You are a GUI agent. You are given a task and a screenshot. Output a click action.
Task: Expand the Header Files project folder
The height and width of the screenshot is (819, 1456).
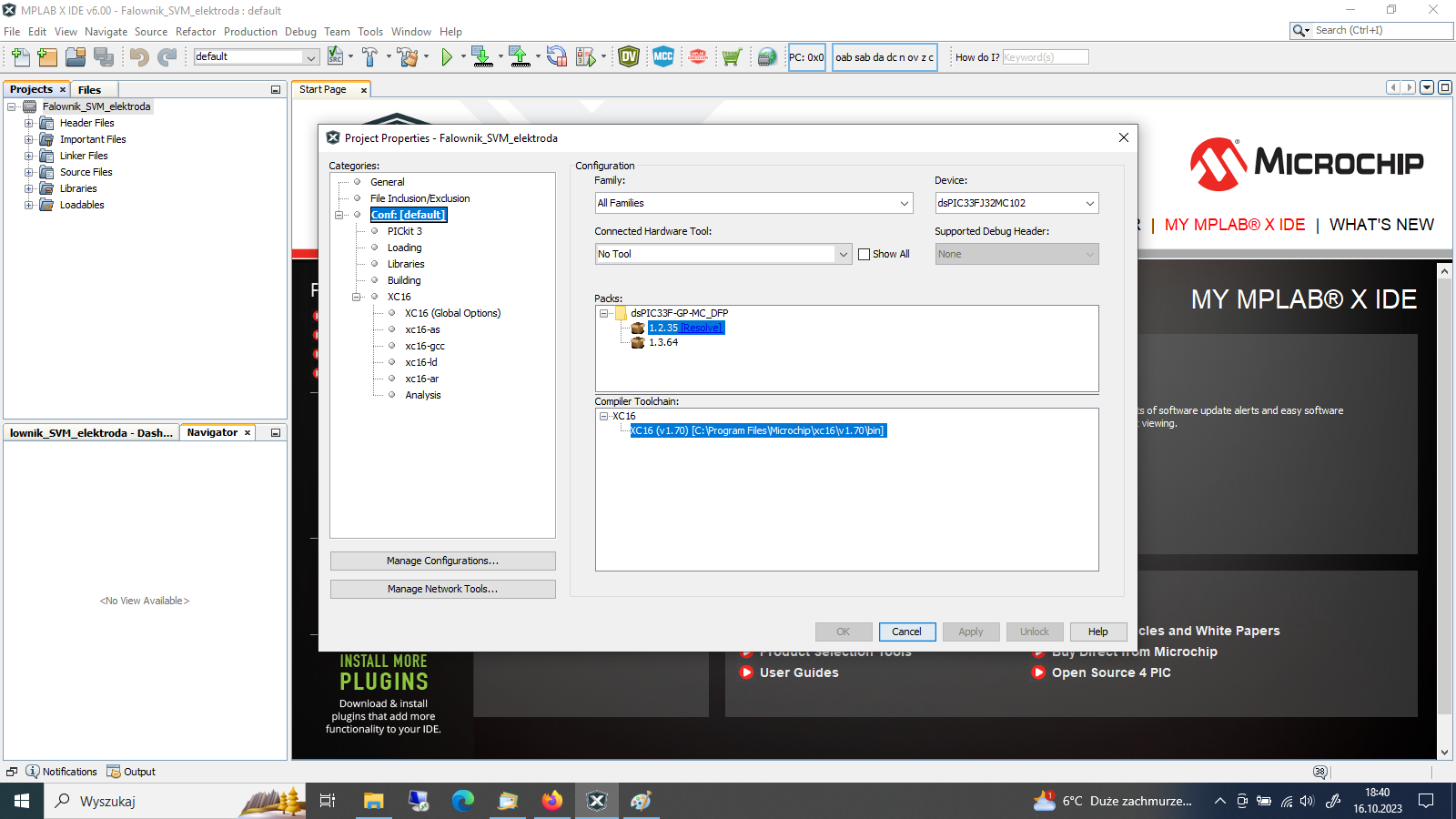coord(28,123)
